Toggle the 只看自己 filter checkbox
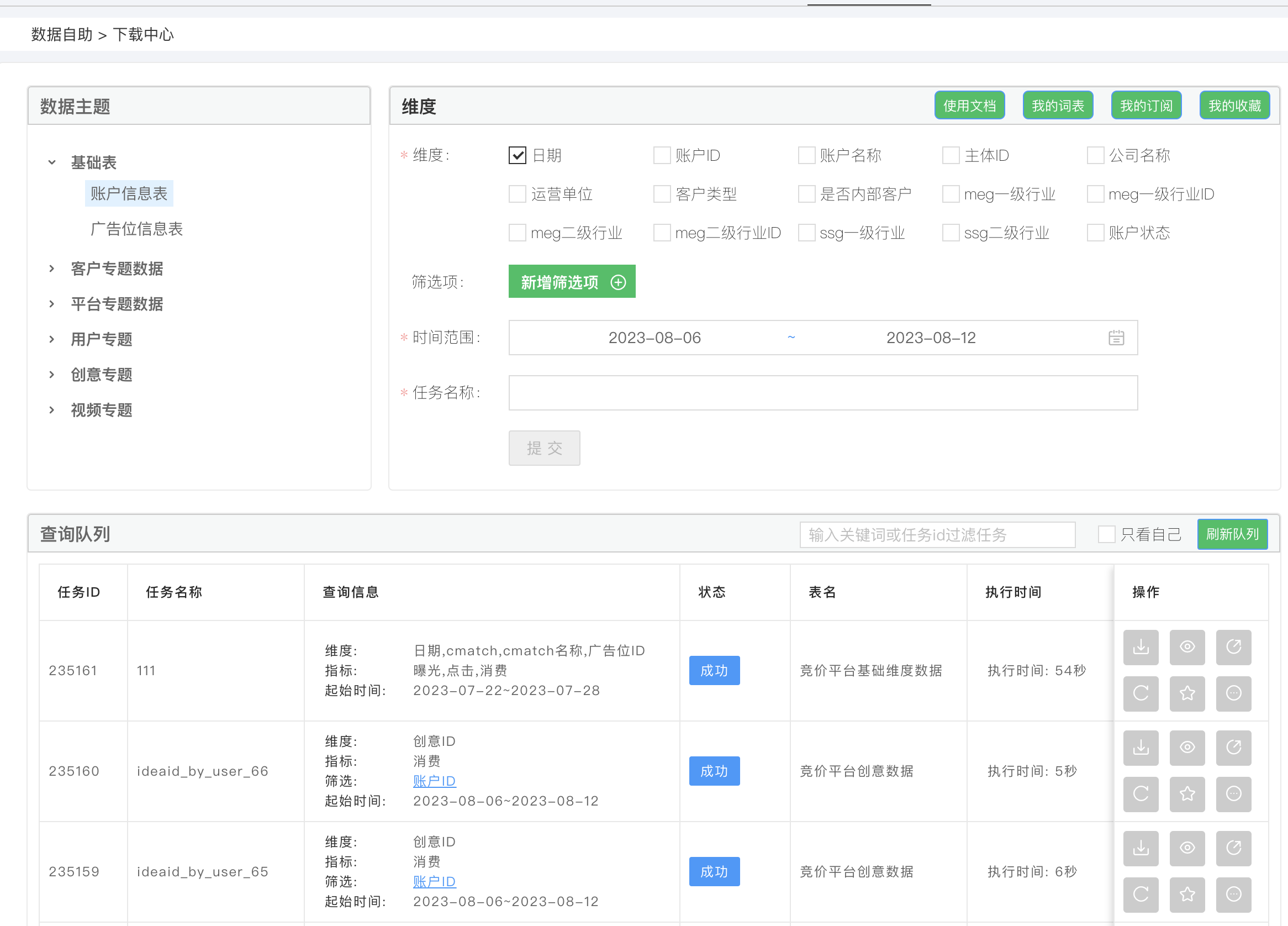Image resolution: width=1288 pixels, height=926 pixels. point(1106,534)
